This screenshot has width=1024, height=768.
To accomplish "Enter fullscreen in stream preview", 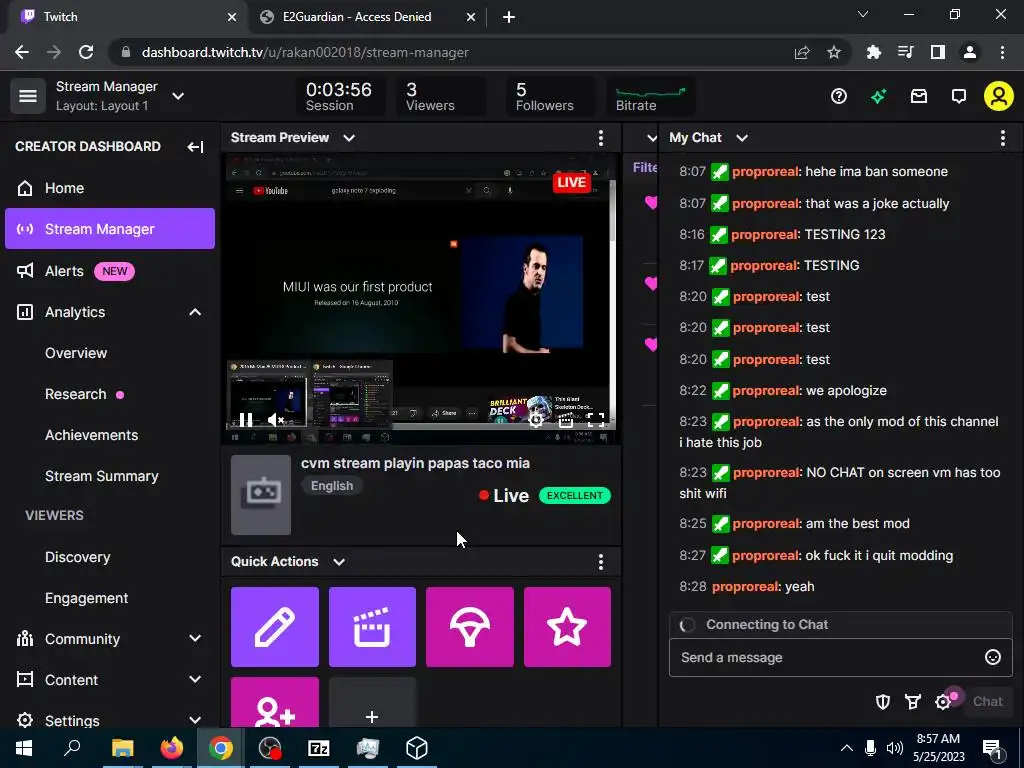I will coord(595,419).
